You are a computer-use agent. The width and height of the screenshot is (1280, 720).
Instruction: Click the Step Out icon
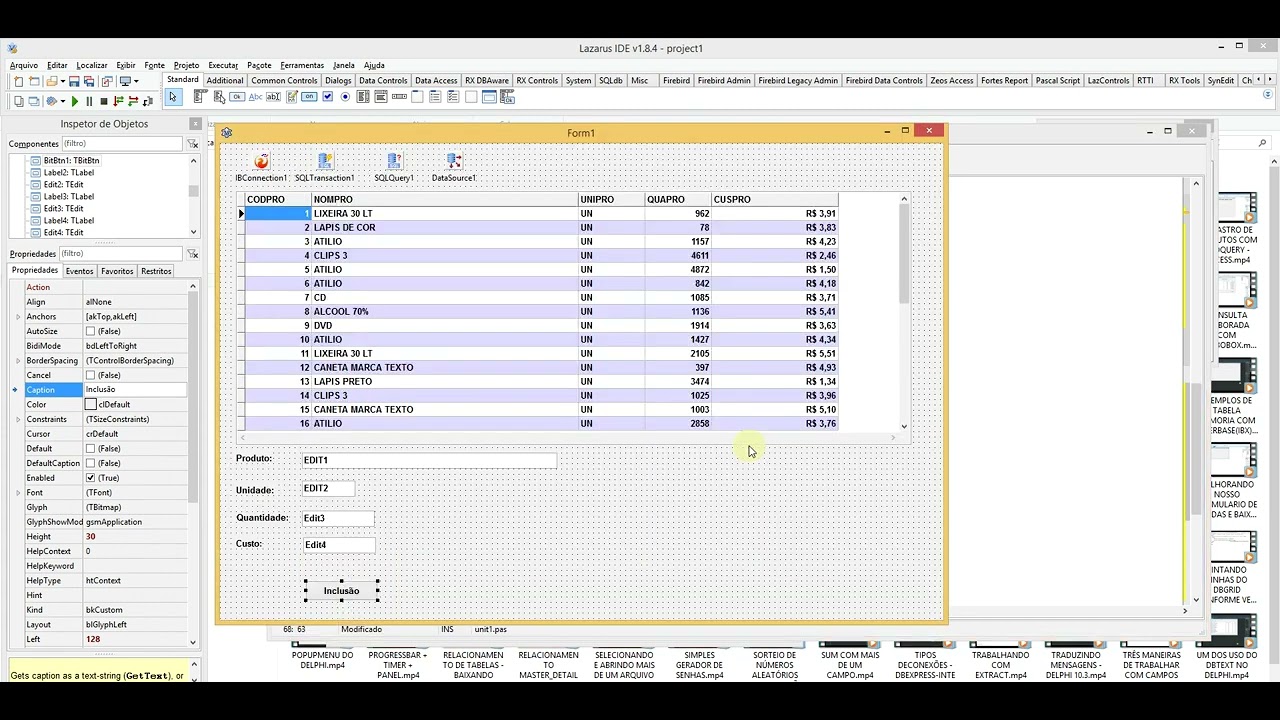148,101
